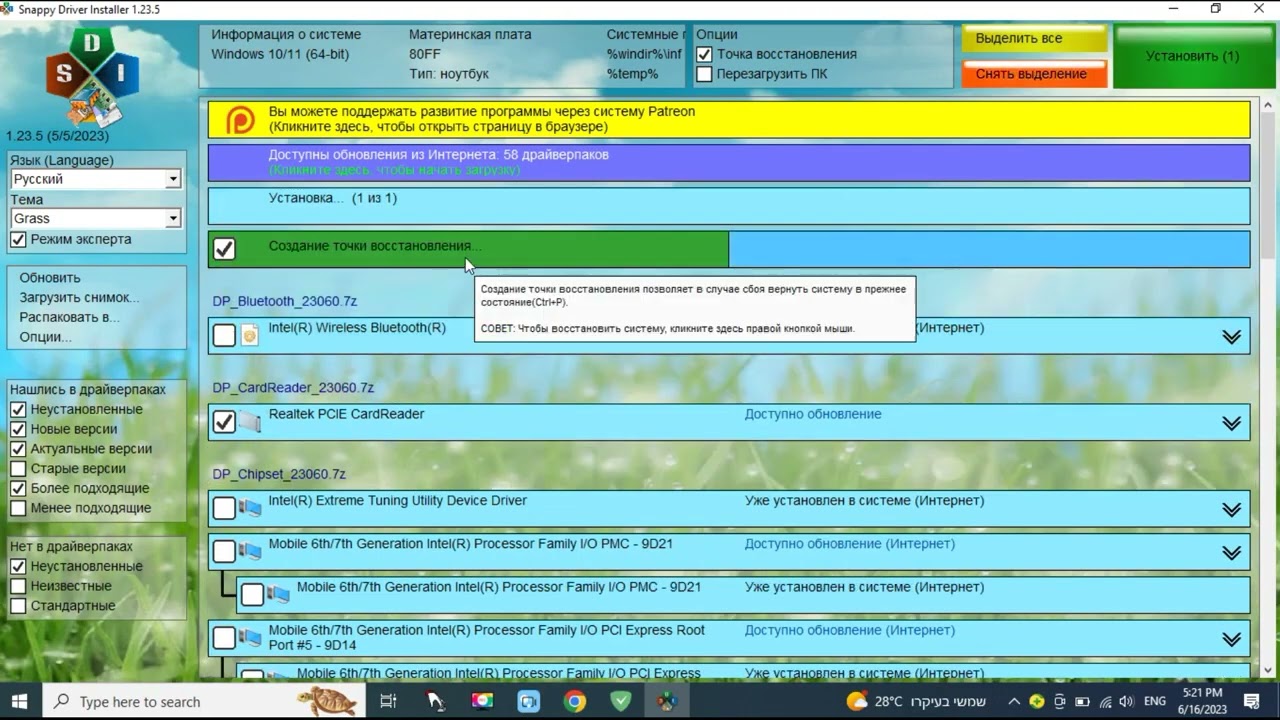Check the indented I/O PMC - 9D21 installed driver

(252, 595)
